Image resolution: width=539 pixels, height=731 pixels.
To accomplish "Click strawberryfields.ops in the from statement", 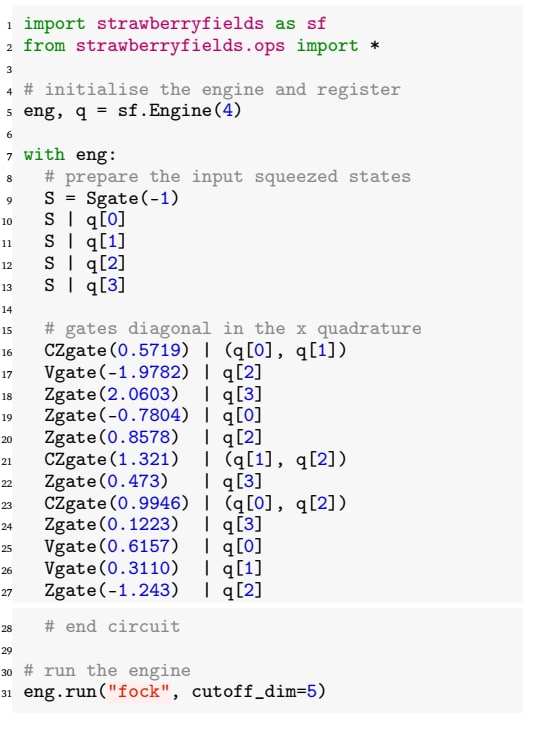I will (180, 46).
